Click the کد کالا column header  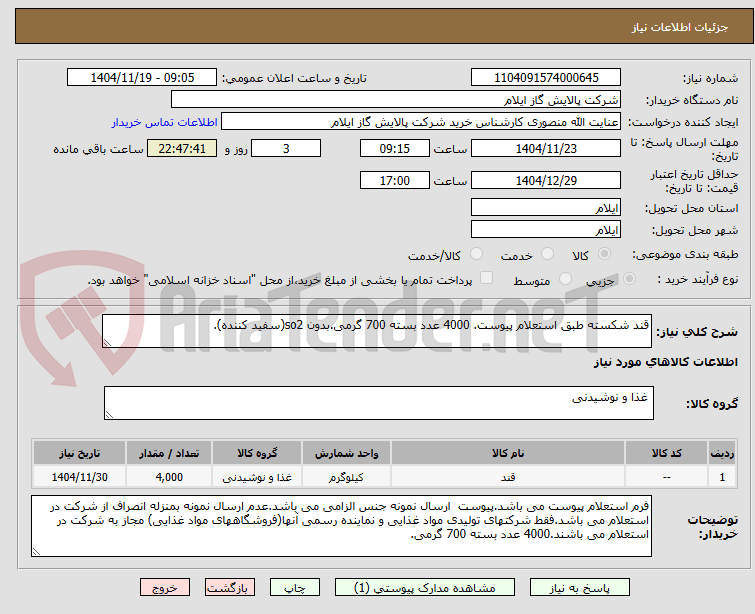coord(666,453)
